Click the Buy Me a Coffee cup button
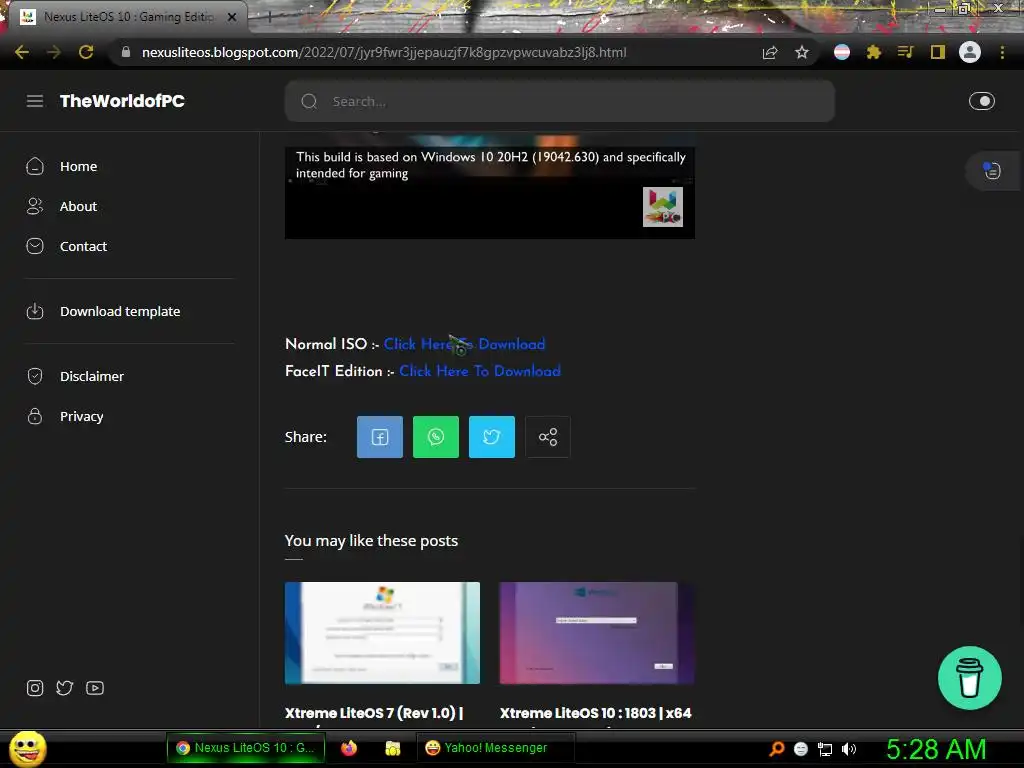The height and width of the screenshot is (768, 1024). [970, 678]
